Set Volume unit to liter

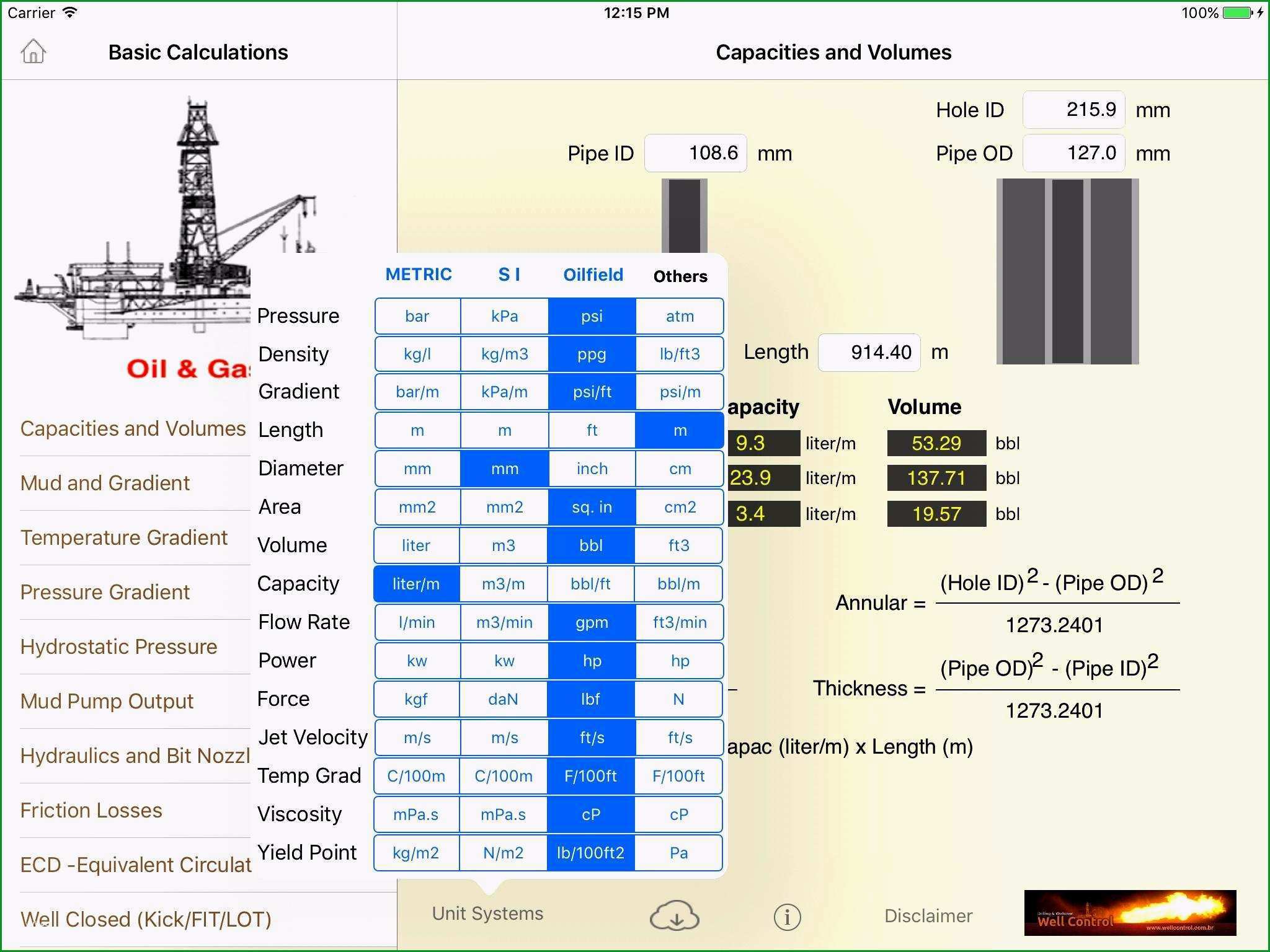point(416,546)
